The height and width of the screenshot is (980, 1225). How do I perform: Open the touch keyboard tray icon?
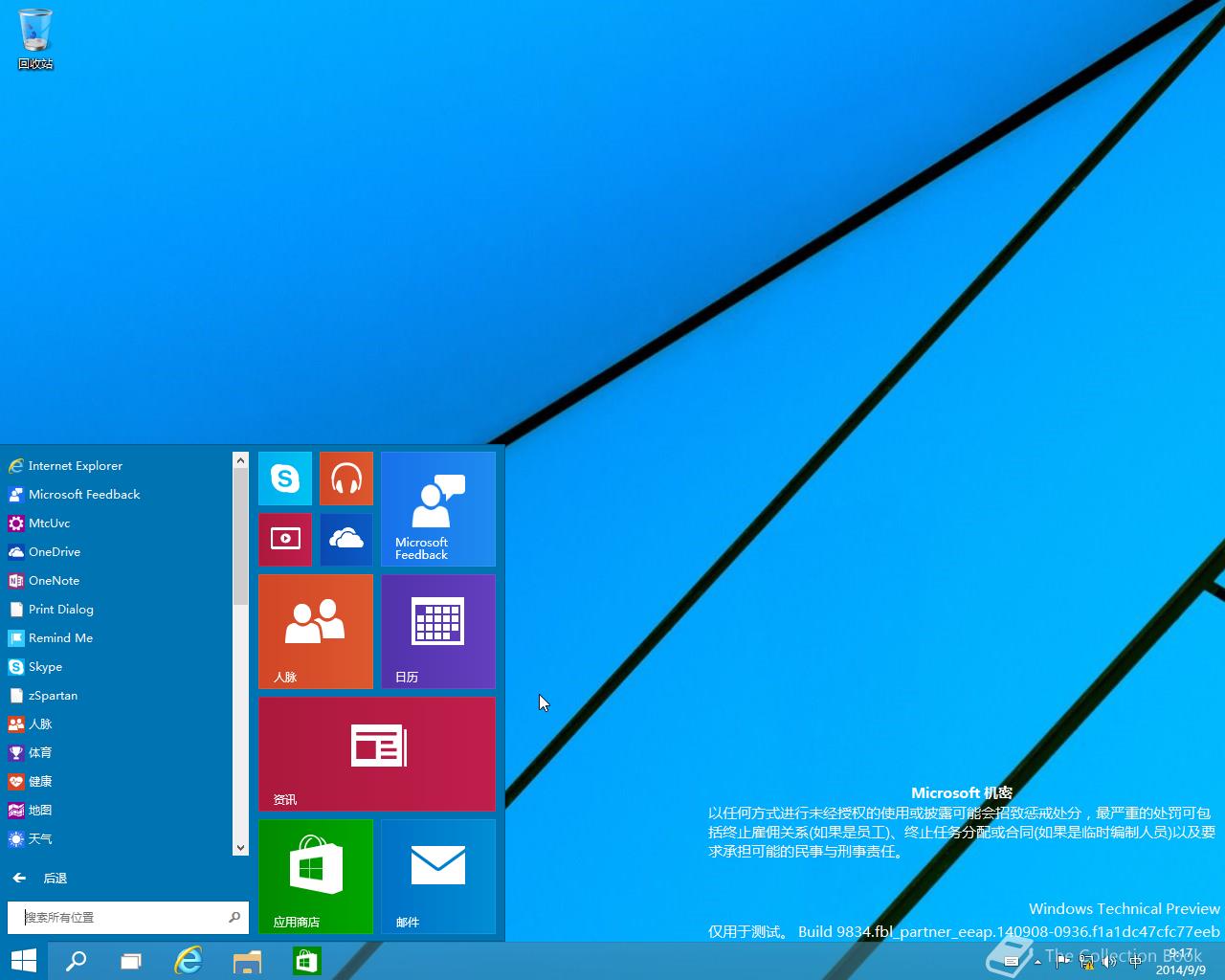1011,962
